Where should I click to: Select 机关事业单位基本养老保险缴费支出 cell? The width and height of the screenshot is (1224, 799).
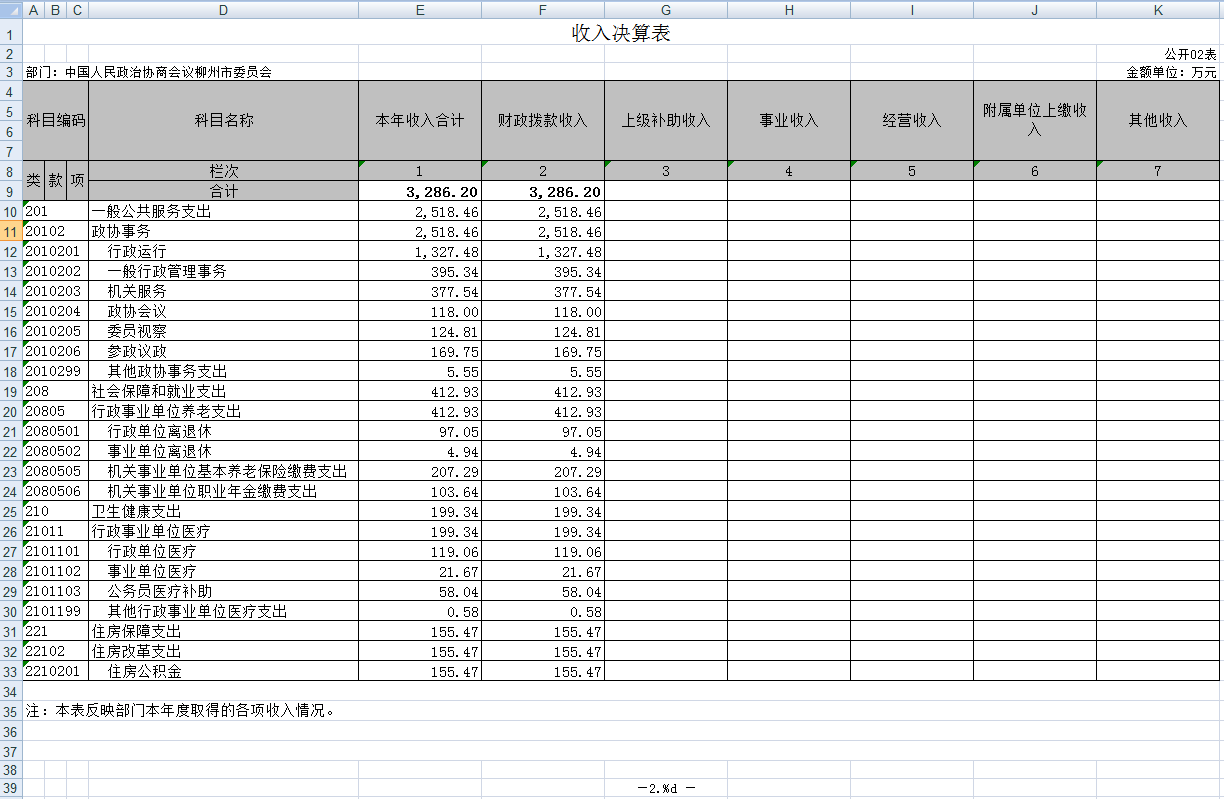224,471
